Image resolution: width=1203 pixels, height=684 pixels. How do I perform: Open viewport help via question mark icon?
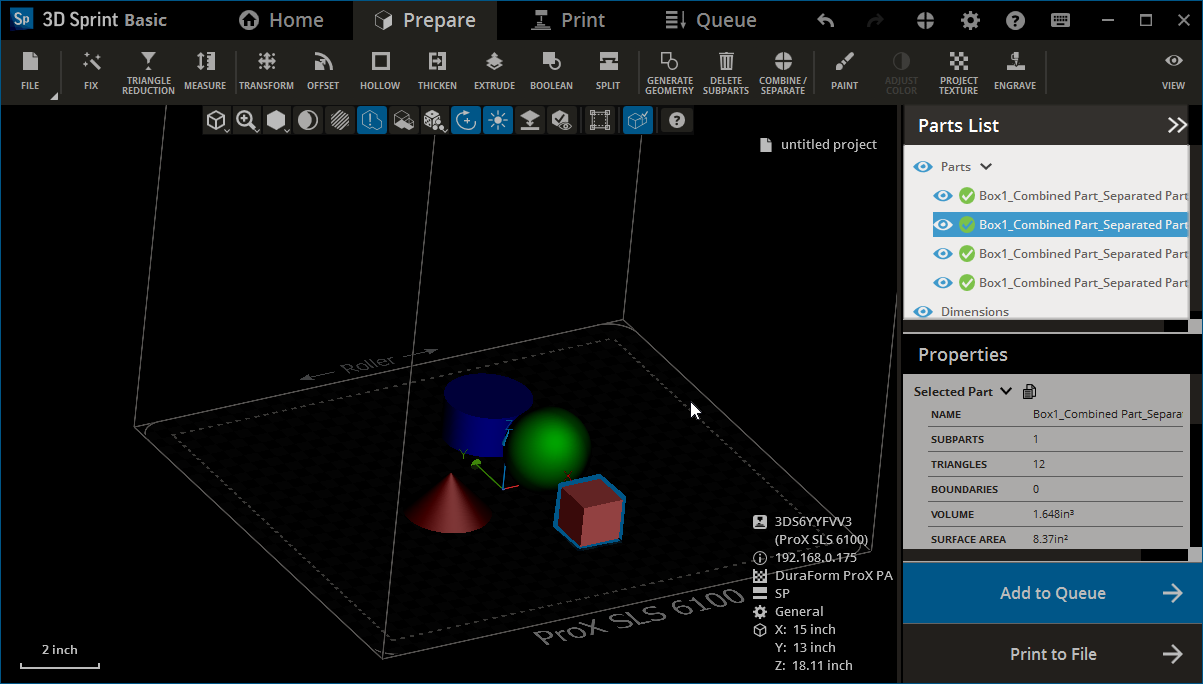click(x=676, y=120)
